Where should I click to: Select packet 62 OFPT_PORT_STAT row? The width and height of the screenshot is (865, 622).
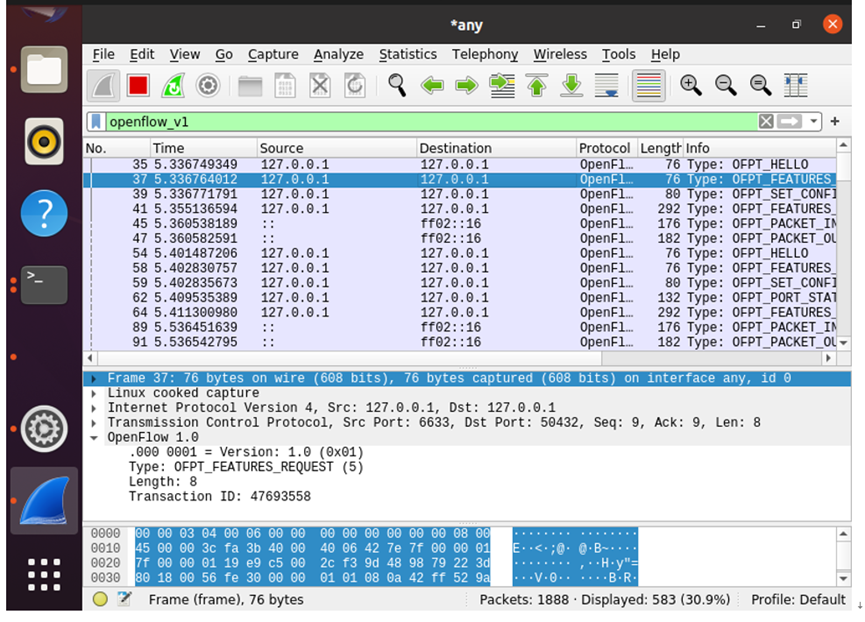pos(460,298)
